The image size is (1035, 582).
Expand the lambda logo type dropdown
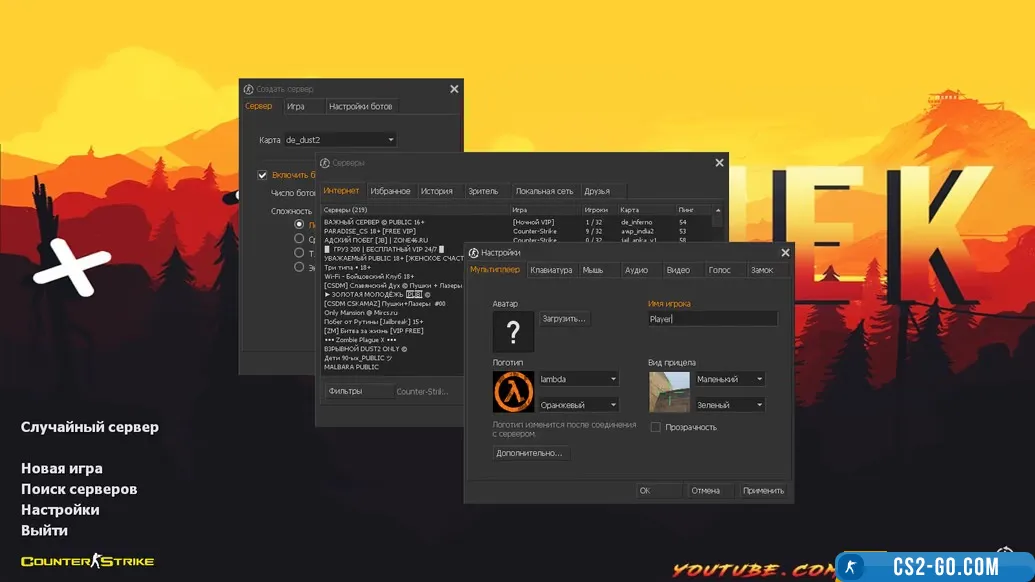578,379
